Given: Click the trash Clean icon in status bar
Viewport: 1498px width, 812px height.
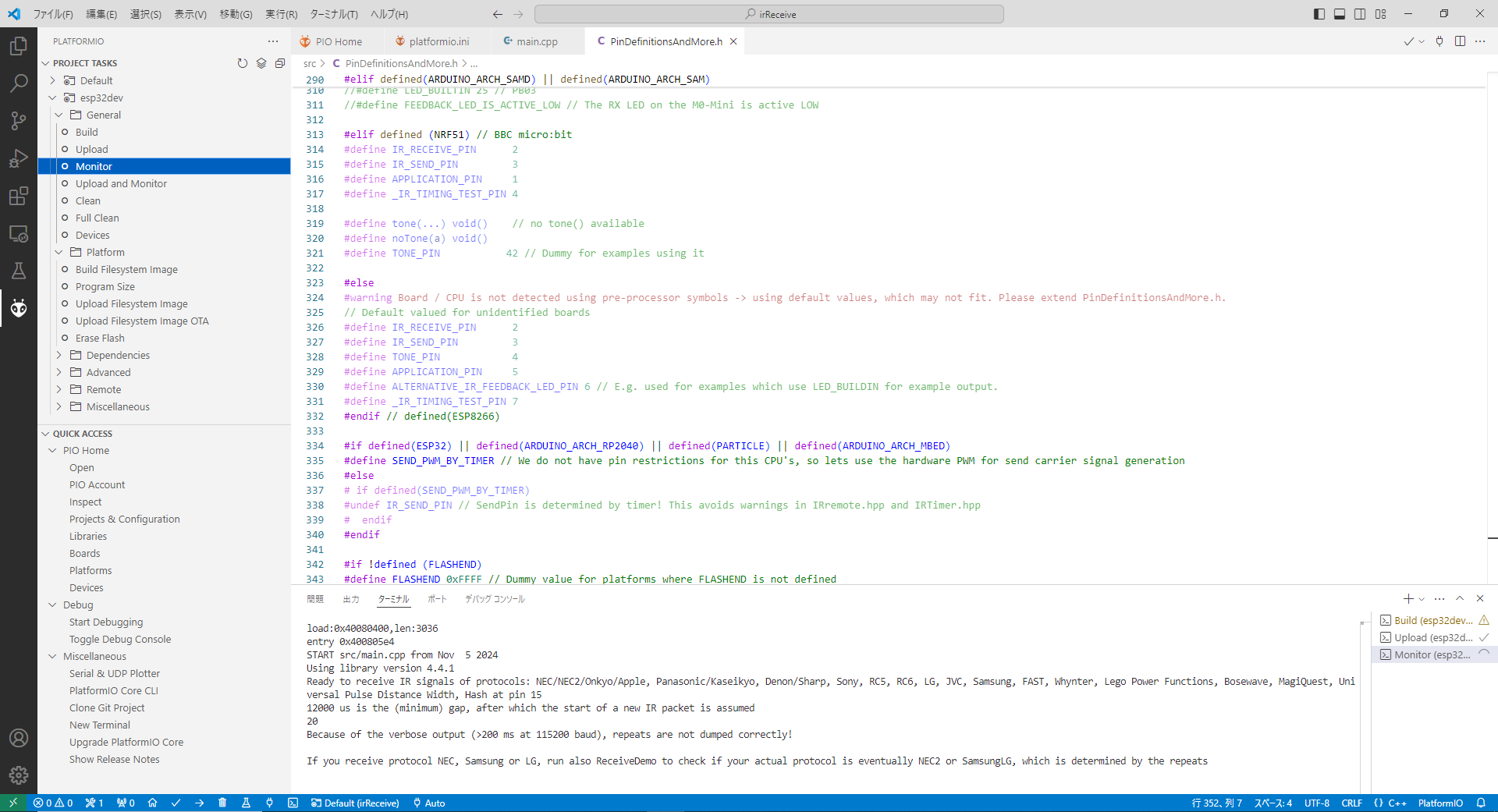Looking at the screenshot, I should tap(222, 803).
